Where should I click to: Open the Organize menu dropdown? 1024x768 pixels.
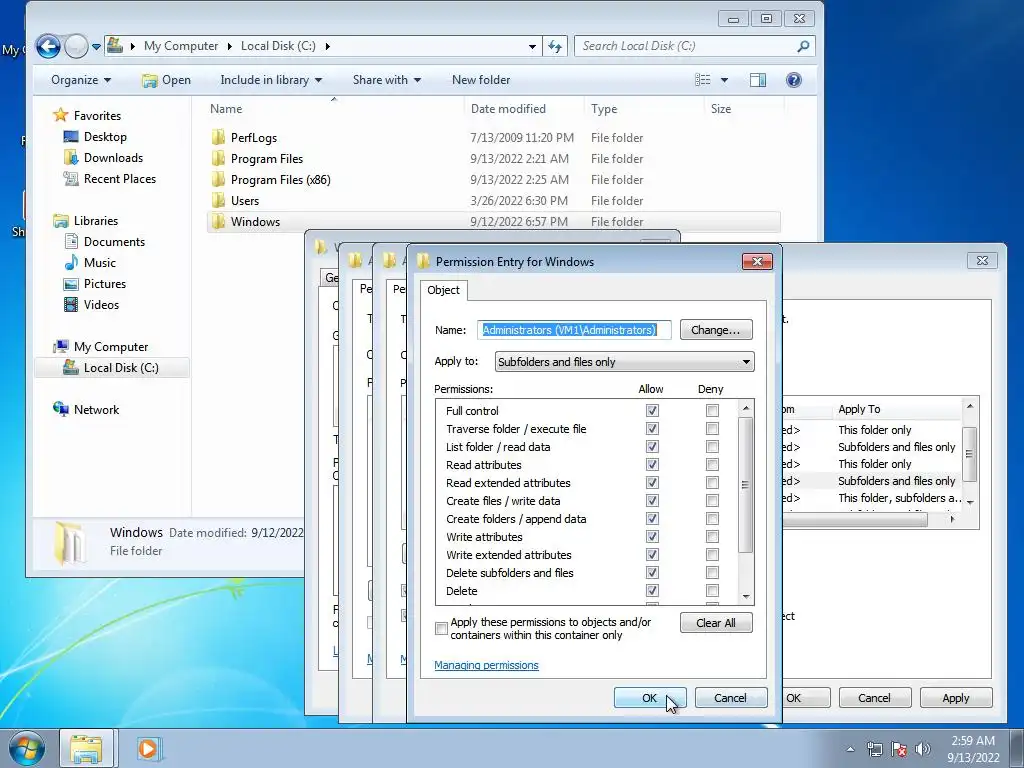click(x=81, y=80)
